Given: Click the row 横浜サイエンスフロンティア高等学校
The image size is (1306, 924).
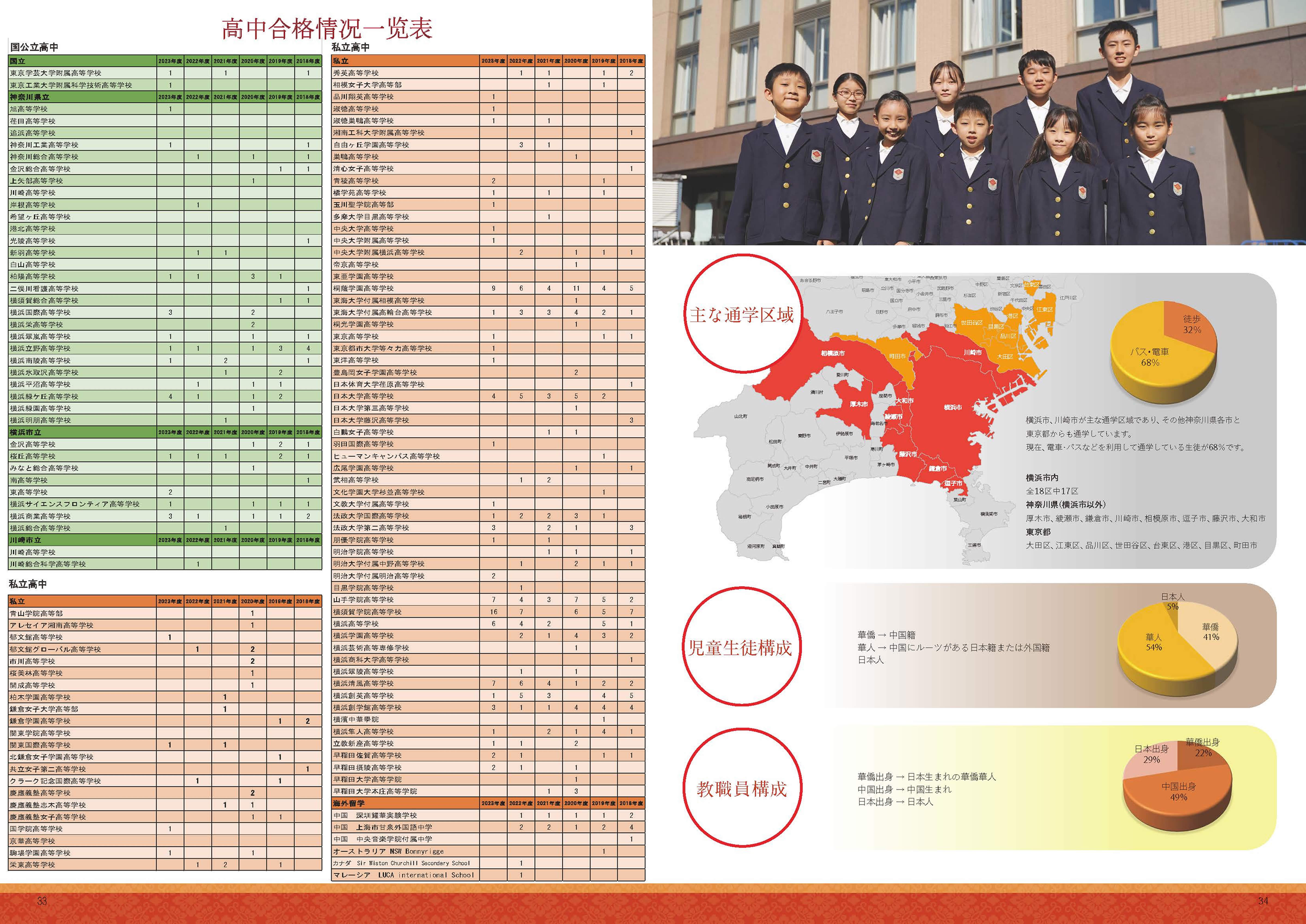Looking at the screenshot, I should (x=165, y=504).
